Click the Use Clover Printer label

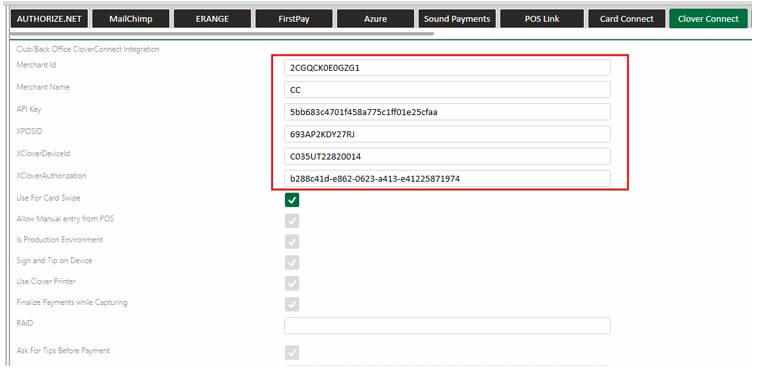pyautogui.click(x=46, y=281)
